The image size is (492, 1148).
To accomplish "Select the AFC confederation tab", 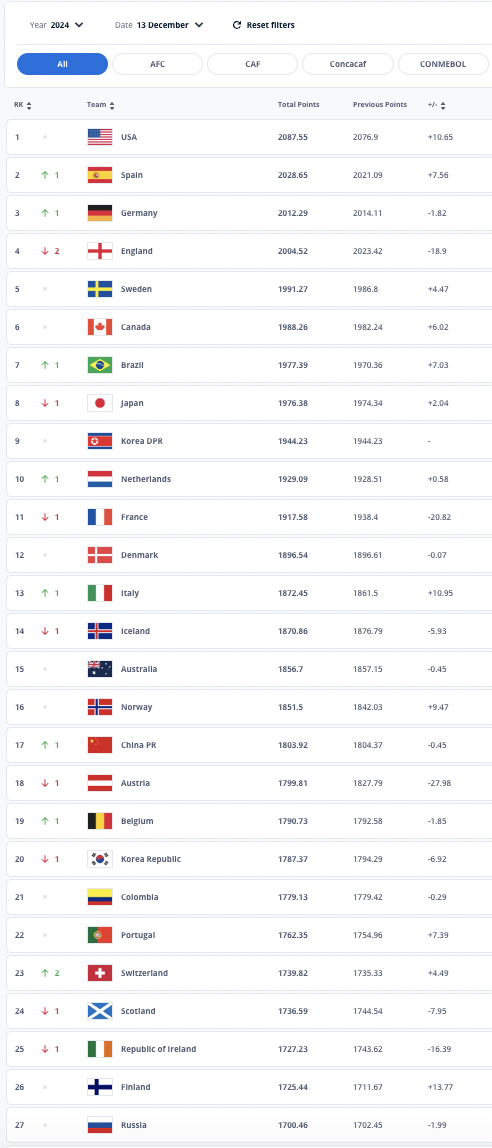I will point(157,64).
